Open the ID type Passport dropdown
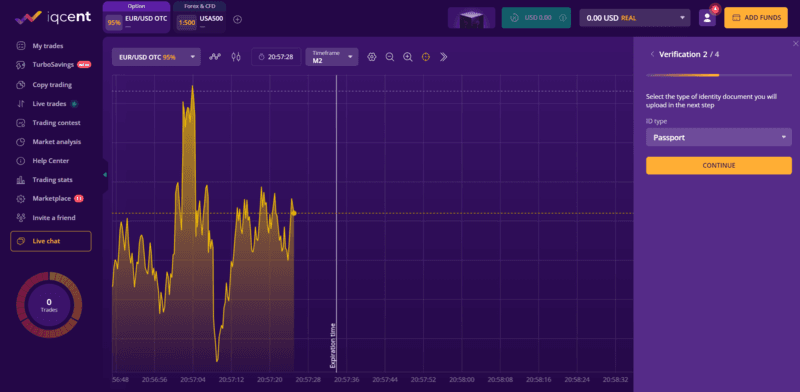Image resolution: width=800 pixels, height=392 pixels. pos(719,137)
